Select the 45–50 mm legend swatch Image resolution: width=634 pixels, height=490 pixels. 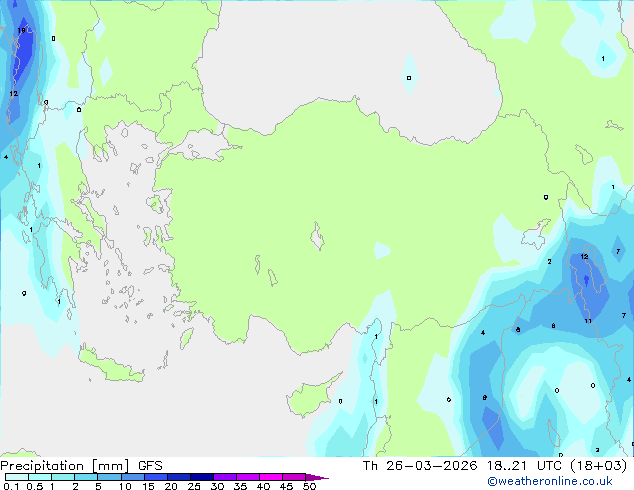click(x=294, y=477)
